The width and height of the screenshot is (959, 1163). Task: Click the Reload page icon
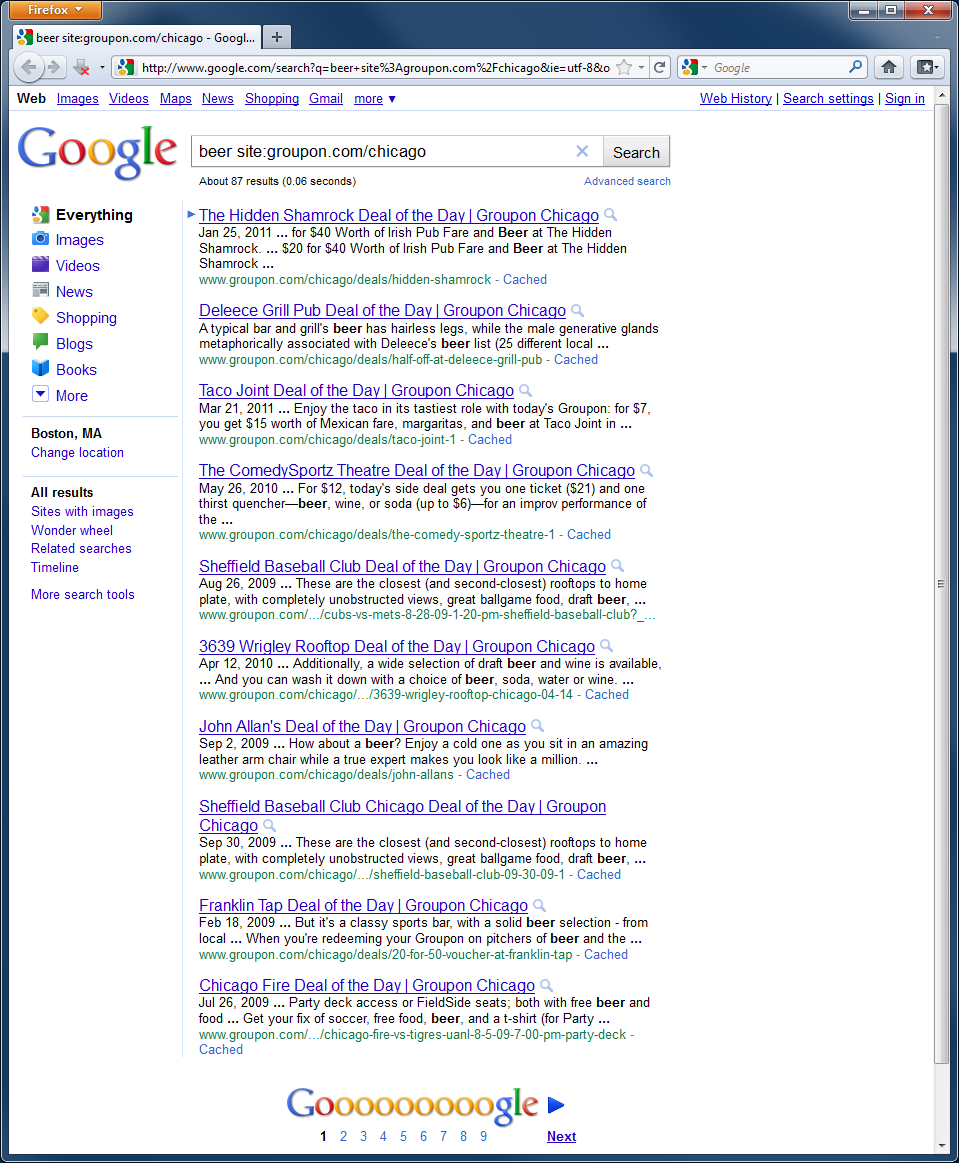[x=659, y=67]
